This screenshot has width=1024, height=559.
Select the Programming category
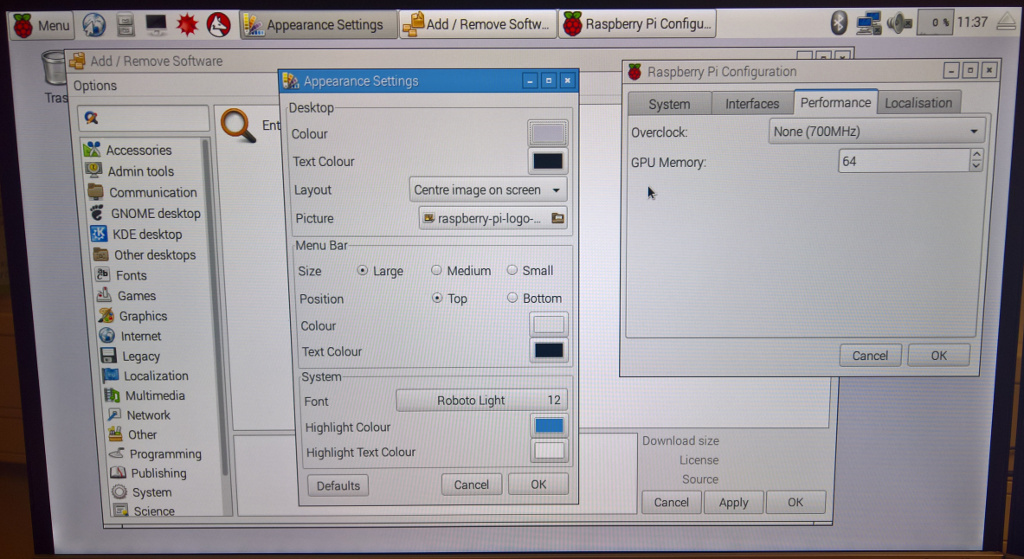(x=156, y=453)
